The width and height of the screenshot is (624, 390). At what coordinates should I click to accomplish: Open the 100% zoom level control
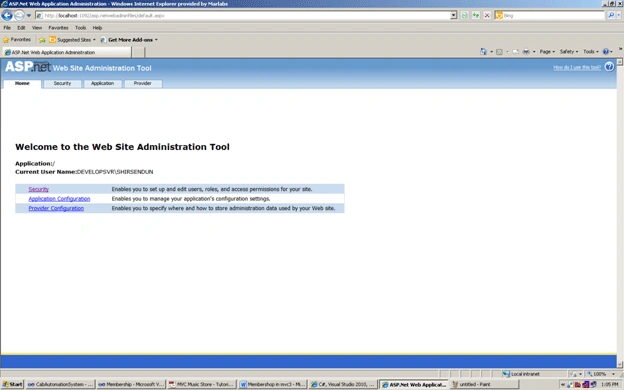click(601, 374)
